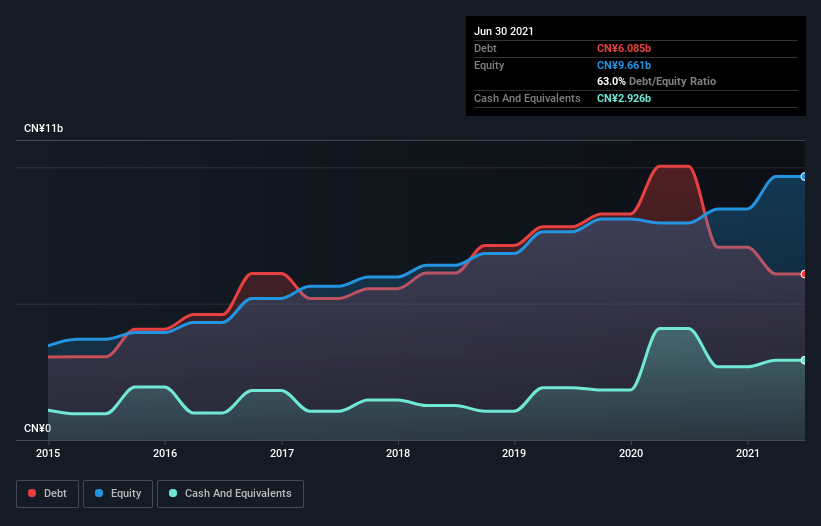Screen dimensions: 821x526
Task: Click the CN¥0 y-axis label
Action: 38,428
